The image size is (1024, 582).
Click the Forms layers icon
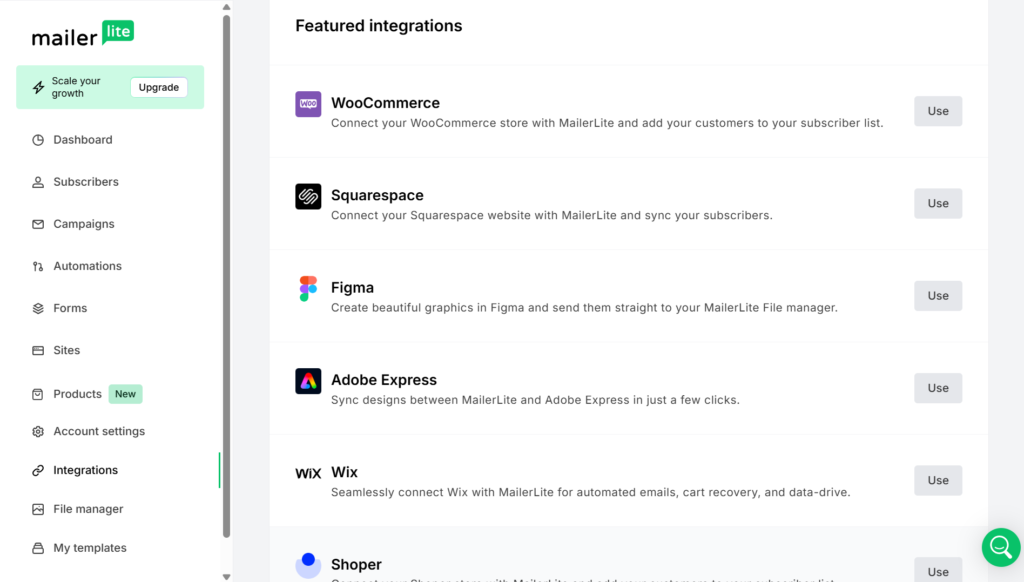click(38, 308)
